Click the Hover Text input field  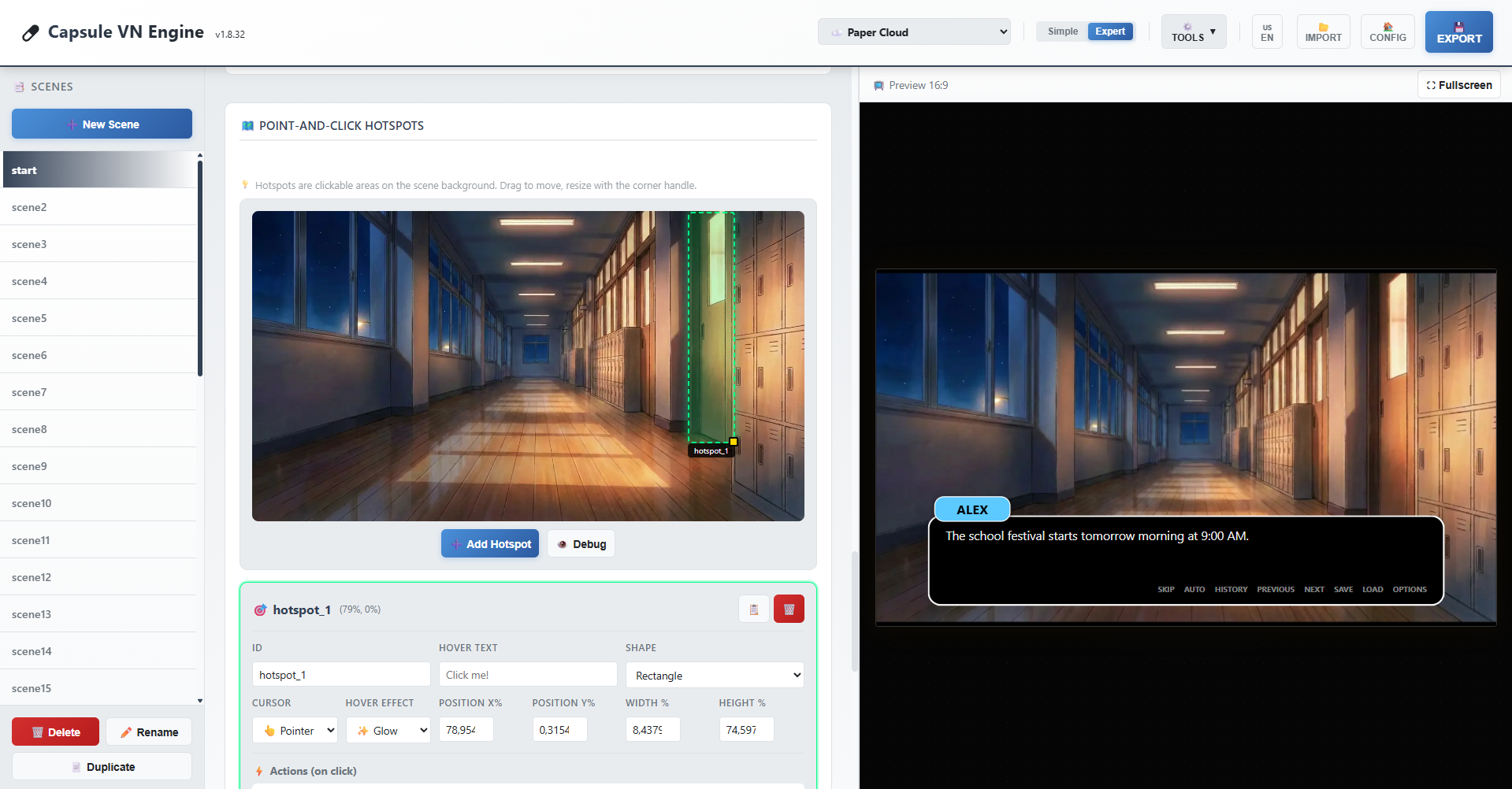tap(527, 675)
